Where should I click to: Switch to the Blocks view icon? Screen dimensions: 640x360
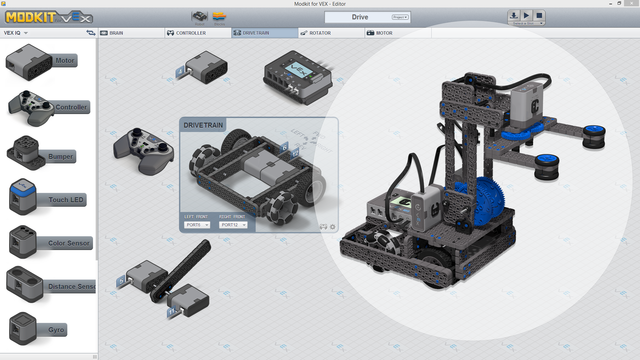[x=219, y=18]
